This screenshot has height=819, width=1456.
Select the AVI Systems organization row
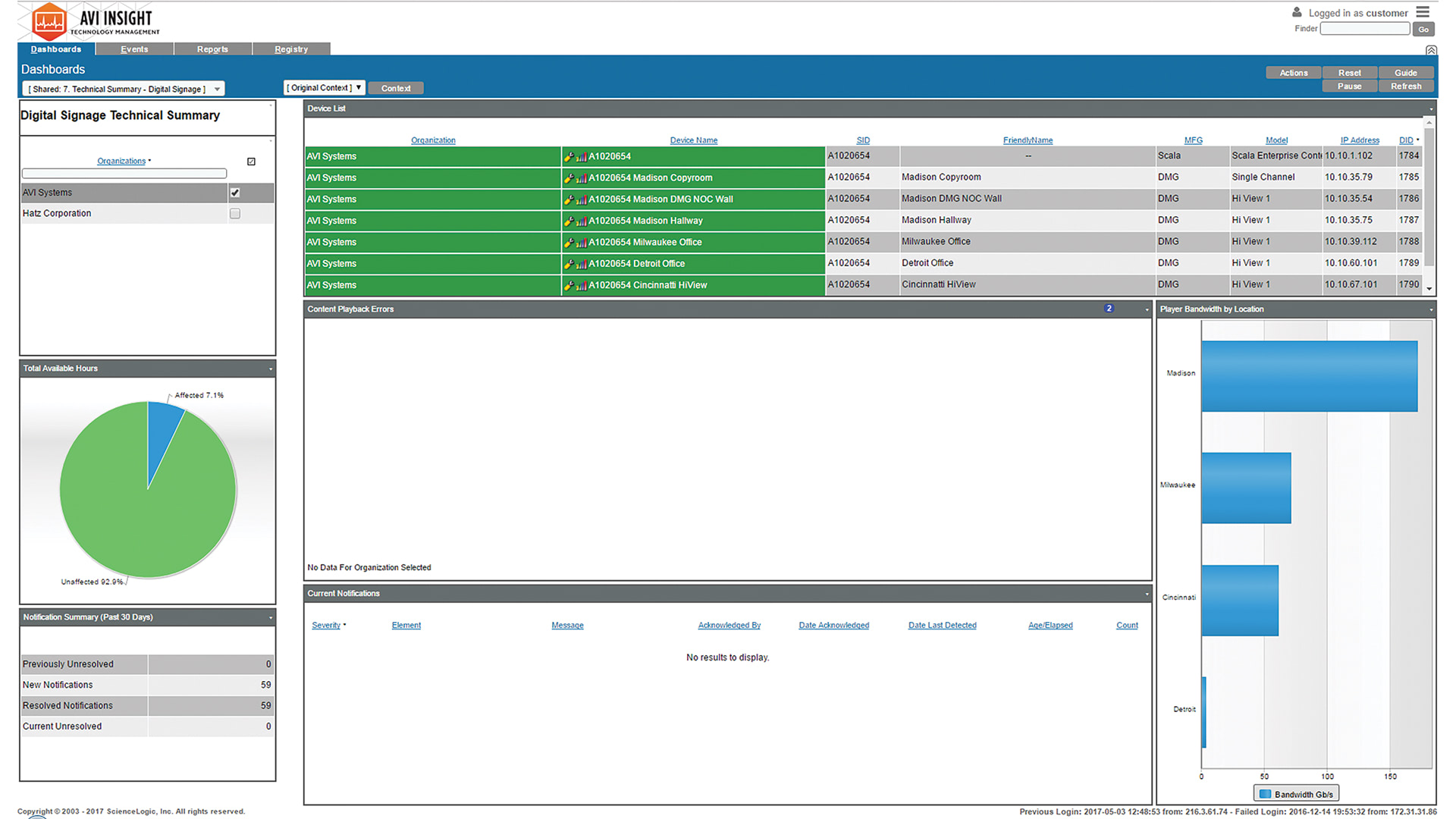(x=147, y=193)
